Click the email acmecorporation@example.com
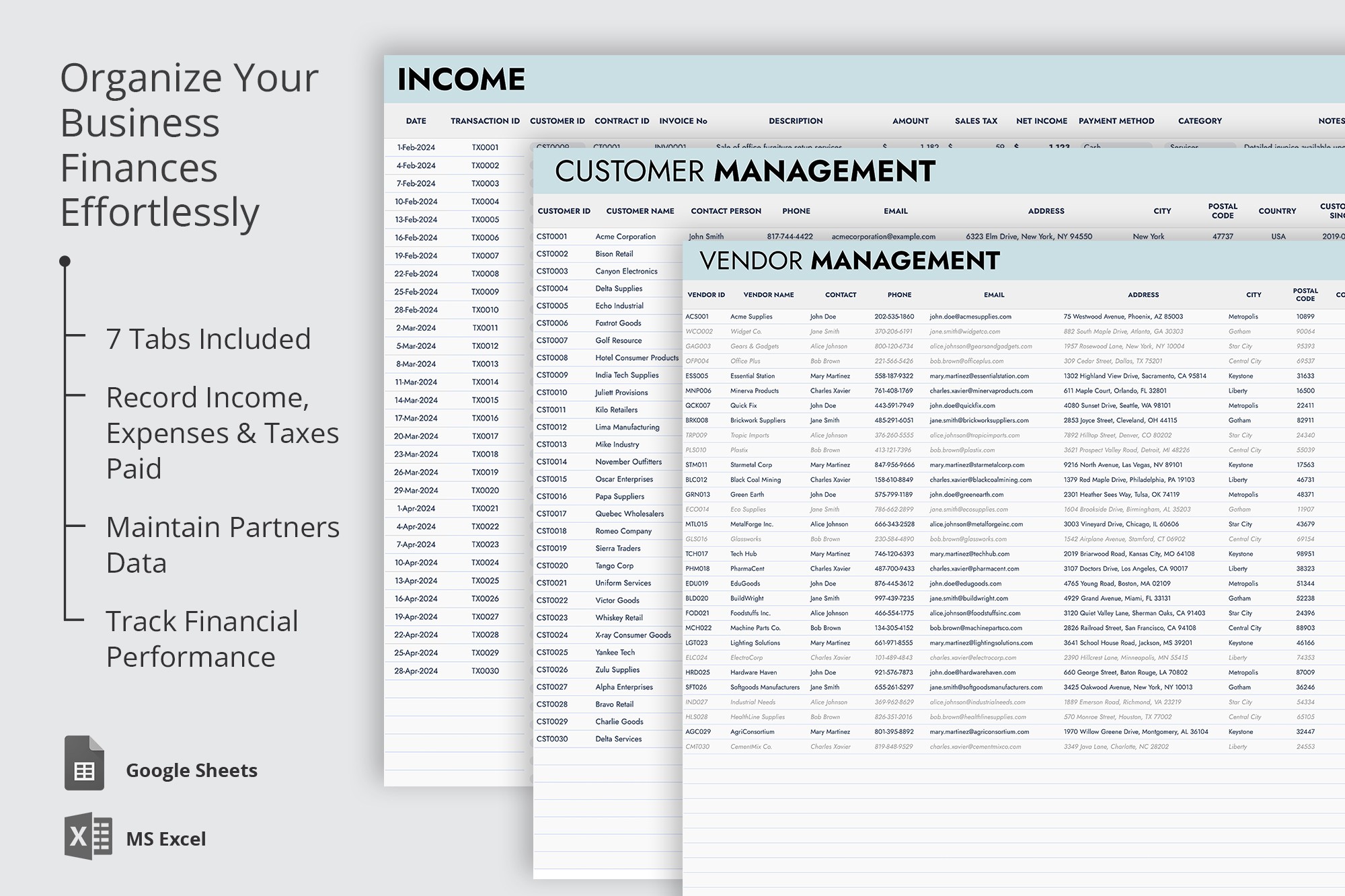Screen dimensions: 1345x896 click(884, 237)
